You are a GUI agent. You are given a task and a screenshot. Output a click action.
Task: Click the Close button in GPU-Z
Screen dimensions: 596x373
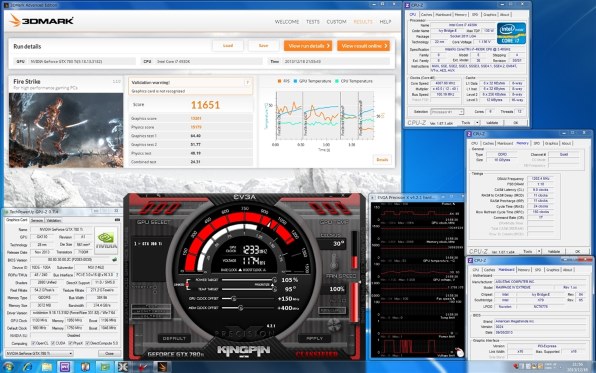click(109, 353)
